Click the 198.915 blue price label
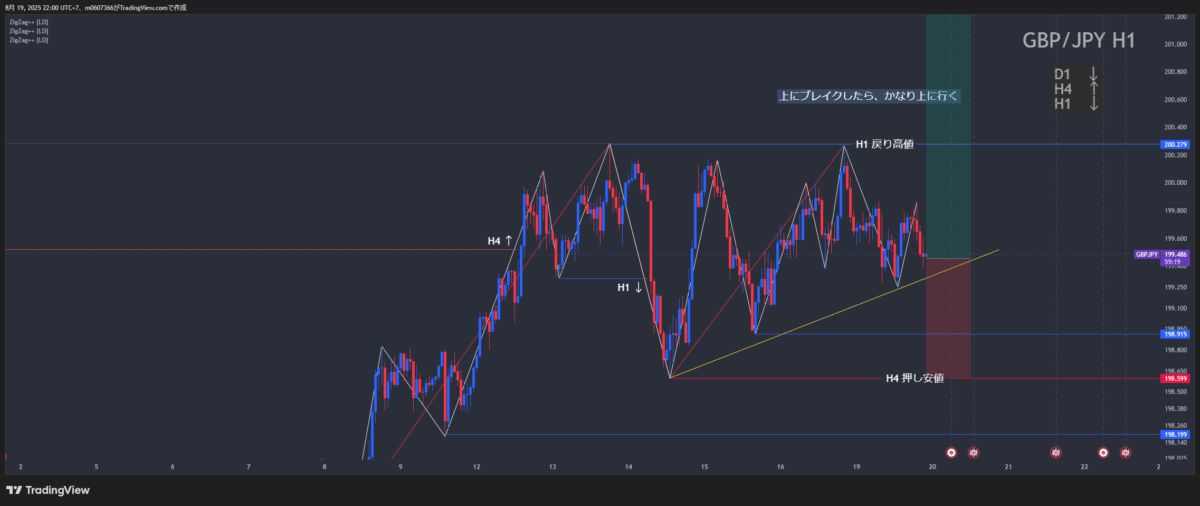The height and width of the screenshot is (506, 1200). 1175,334
